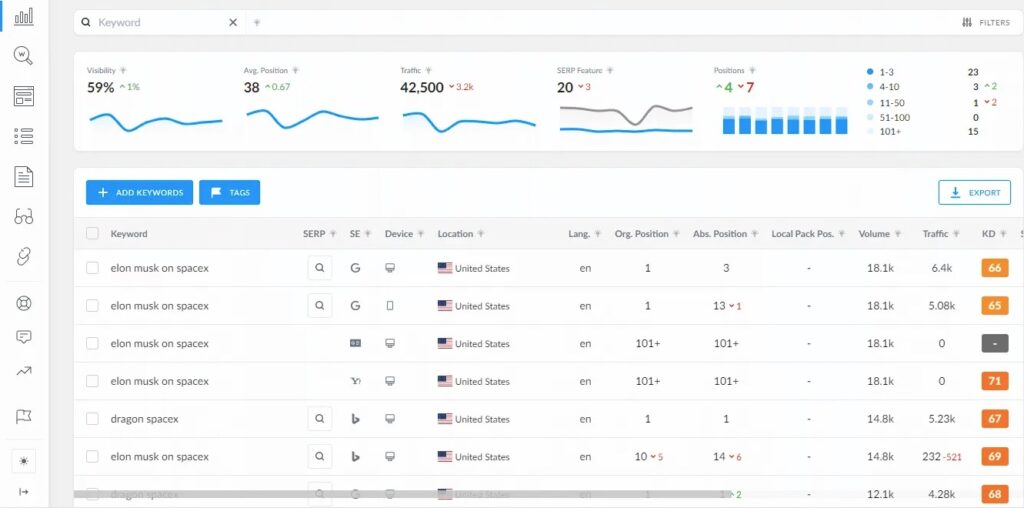Open the keyword research magnifier icon in sidebar
This screenshot has width=1024, height=508.
(24, 56)
